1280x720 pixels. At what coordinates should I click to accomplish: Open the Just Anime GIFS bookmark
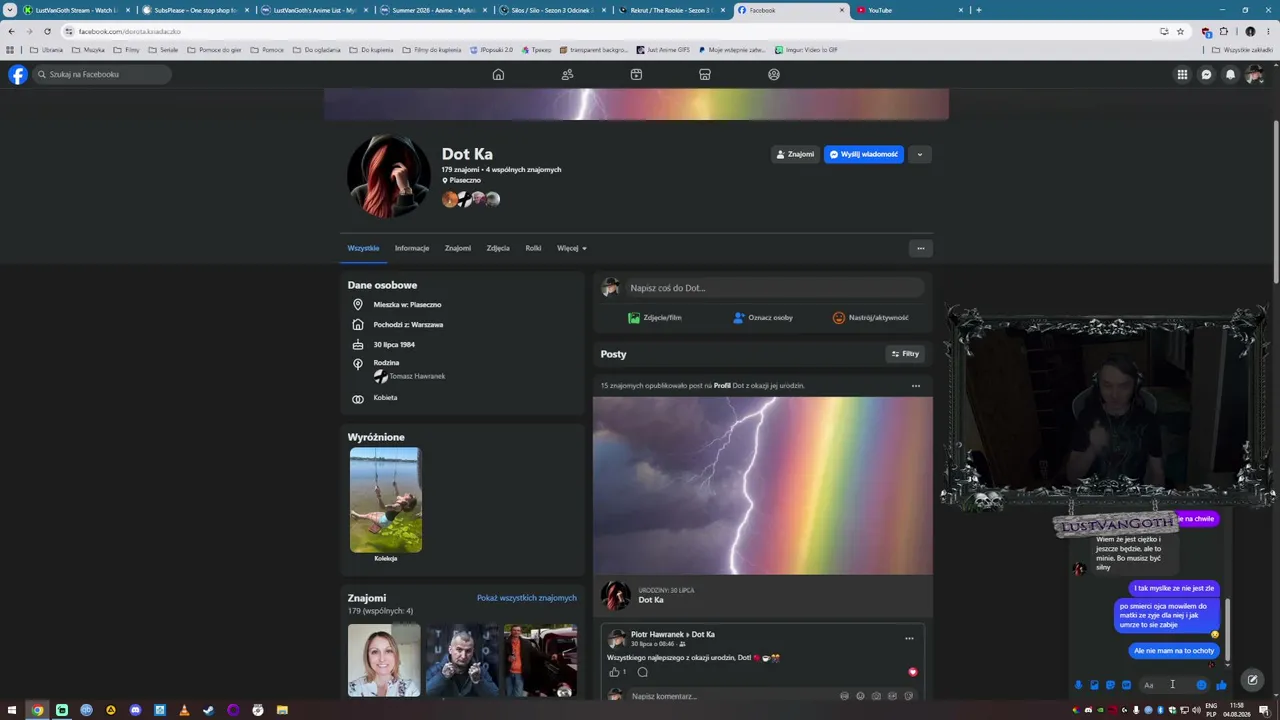(x=662, y=50)
